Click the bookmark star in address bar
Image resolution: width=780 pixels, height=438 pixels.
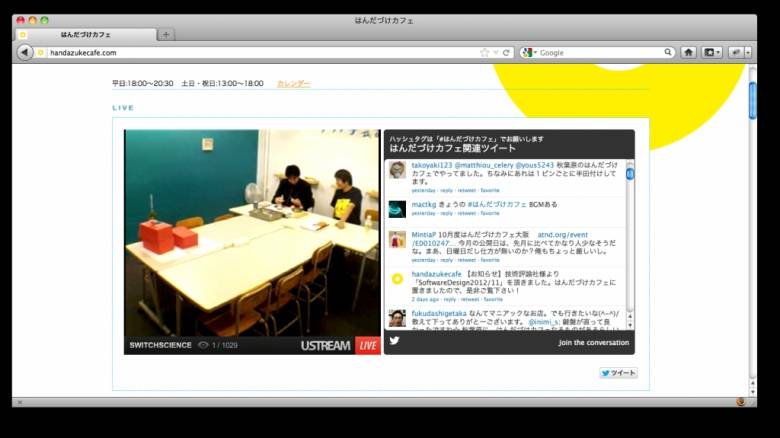(485, 52)
